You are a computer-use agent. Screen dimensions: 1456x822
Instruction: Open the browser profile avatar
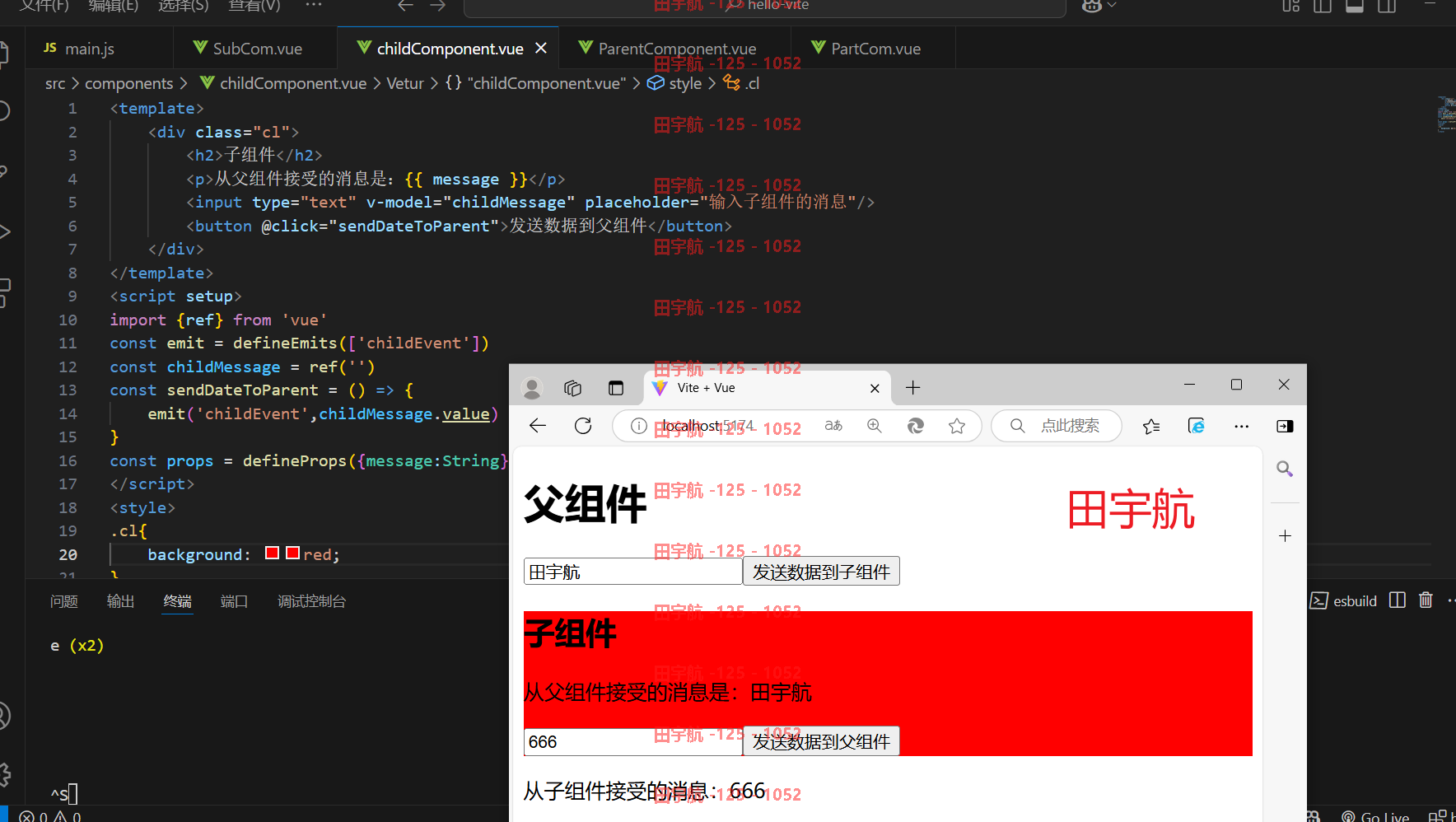coord(533,388)
